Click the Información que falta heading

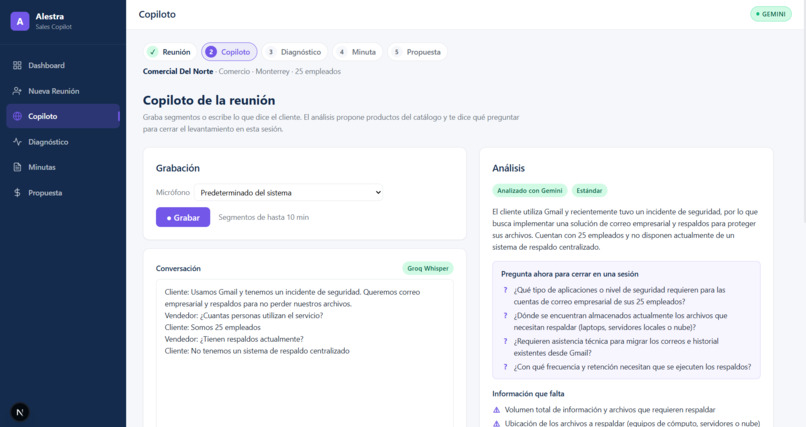(x=528, y=394)
